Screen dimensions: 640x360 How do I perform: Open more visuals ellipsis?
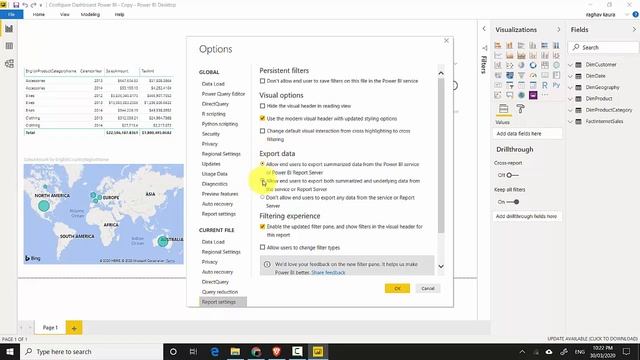pyautogui.click(x=544, y=95)
